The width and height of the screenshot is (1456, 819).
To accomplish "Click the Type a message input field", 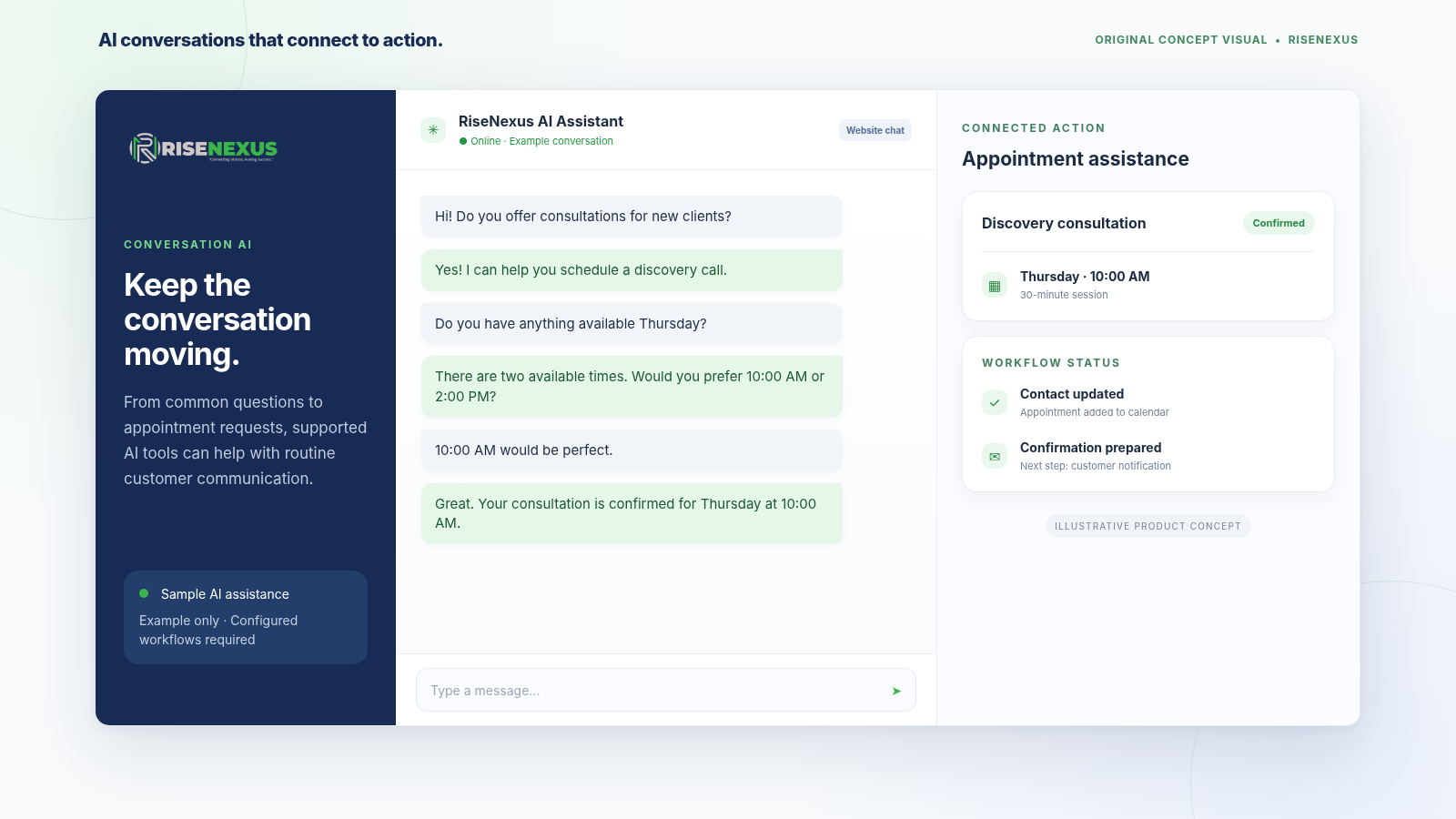I will (666, 691).
